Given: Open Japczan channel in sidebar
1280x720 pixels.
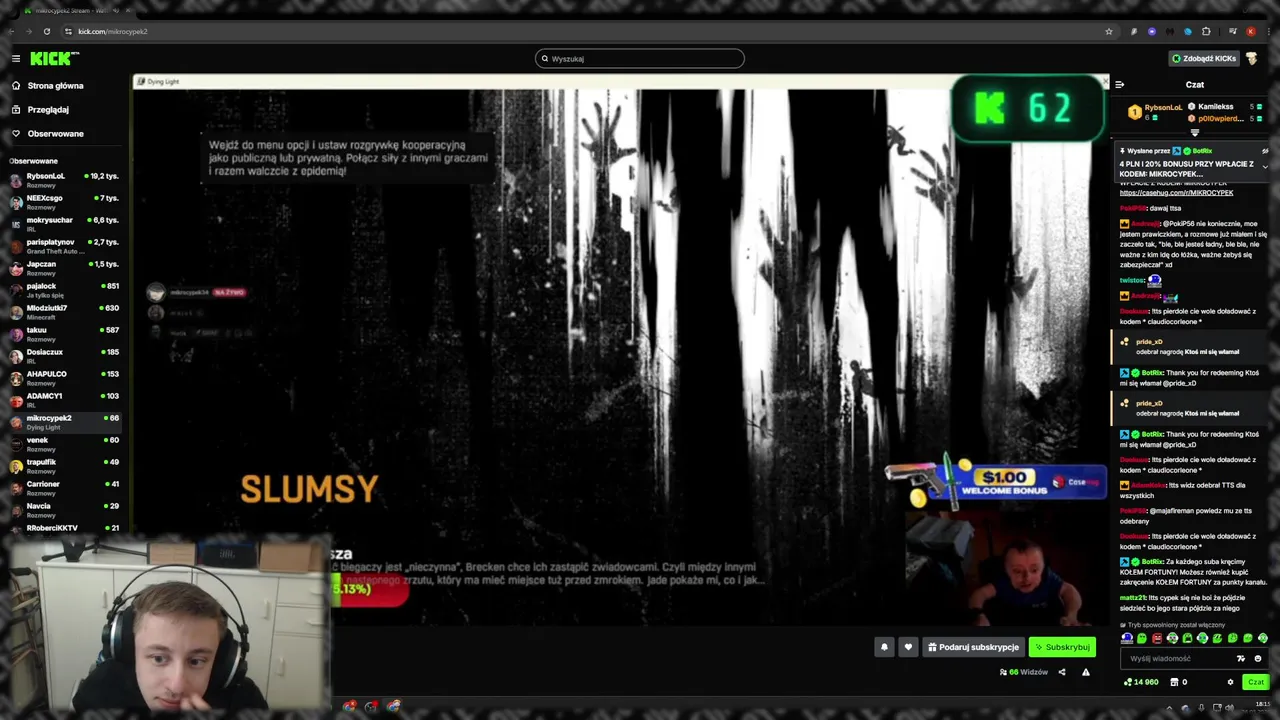Looking at the screenshot, I should (64, 268).
